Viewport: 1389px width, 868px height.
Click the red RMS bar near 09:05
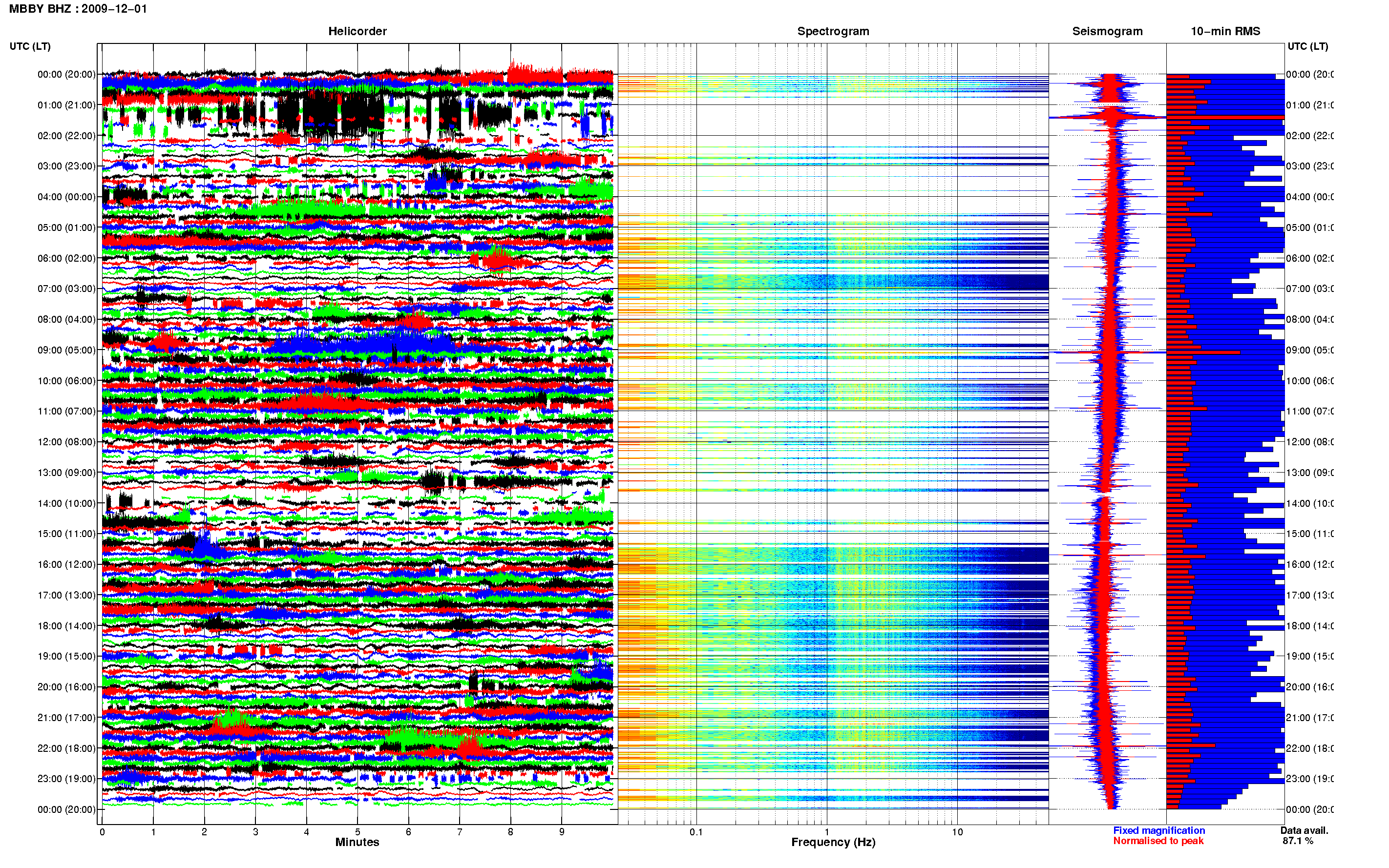click(x=1203, y=352)
